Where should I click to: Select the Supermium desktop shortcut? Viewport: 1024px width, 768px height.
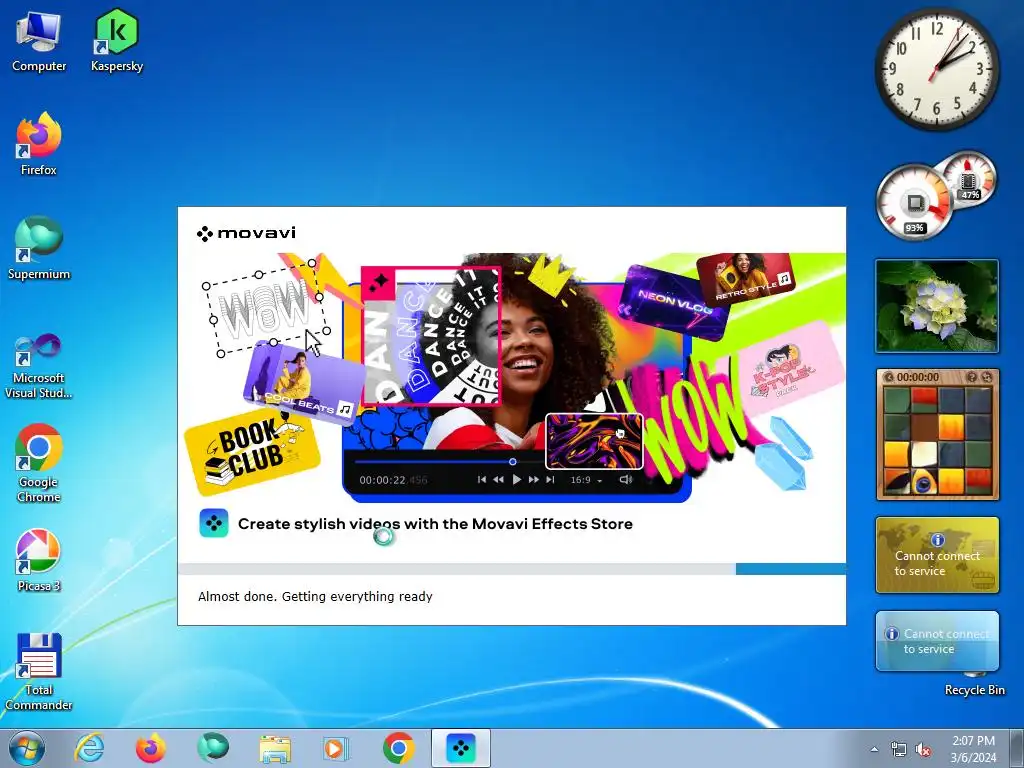pos(39,249)
